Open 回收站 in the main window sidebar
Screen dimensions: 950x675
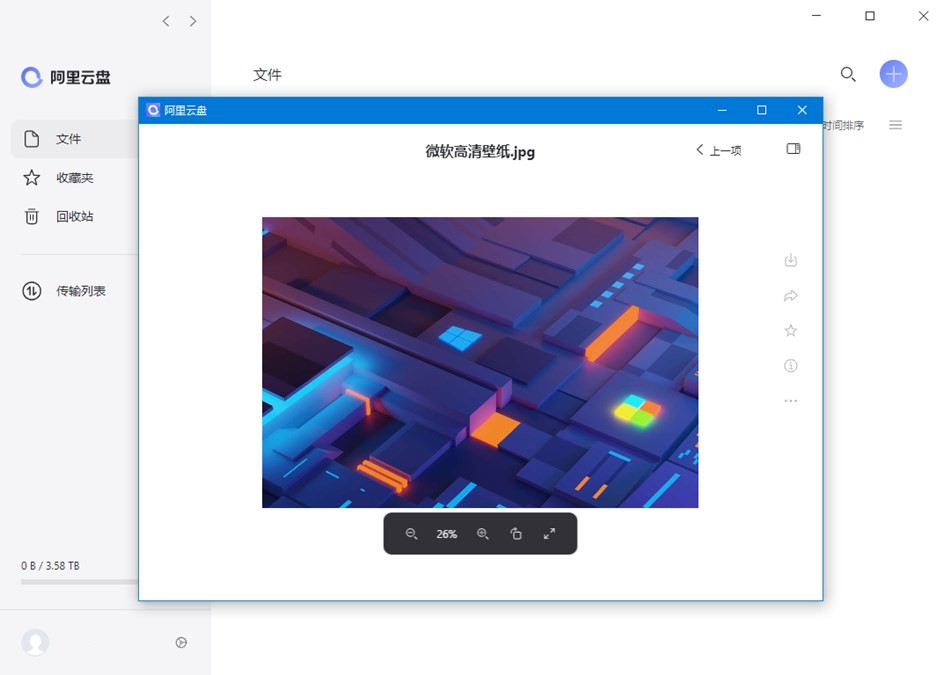[75, 216]
